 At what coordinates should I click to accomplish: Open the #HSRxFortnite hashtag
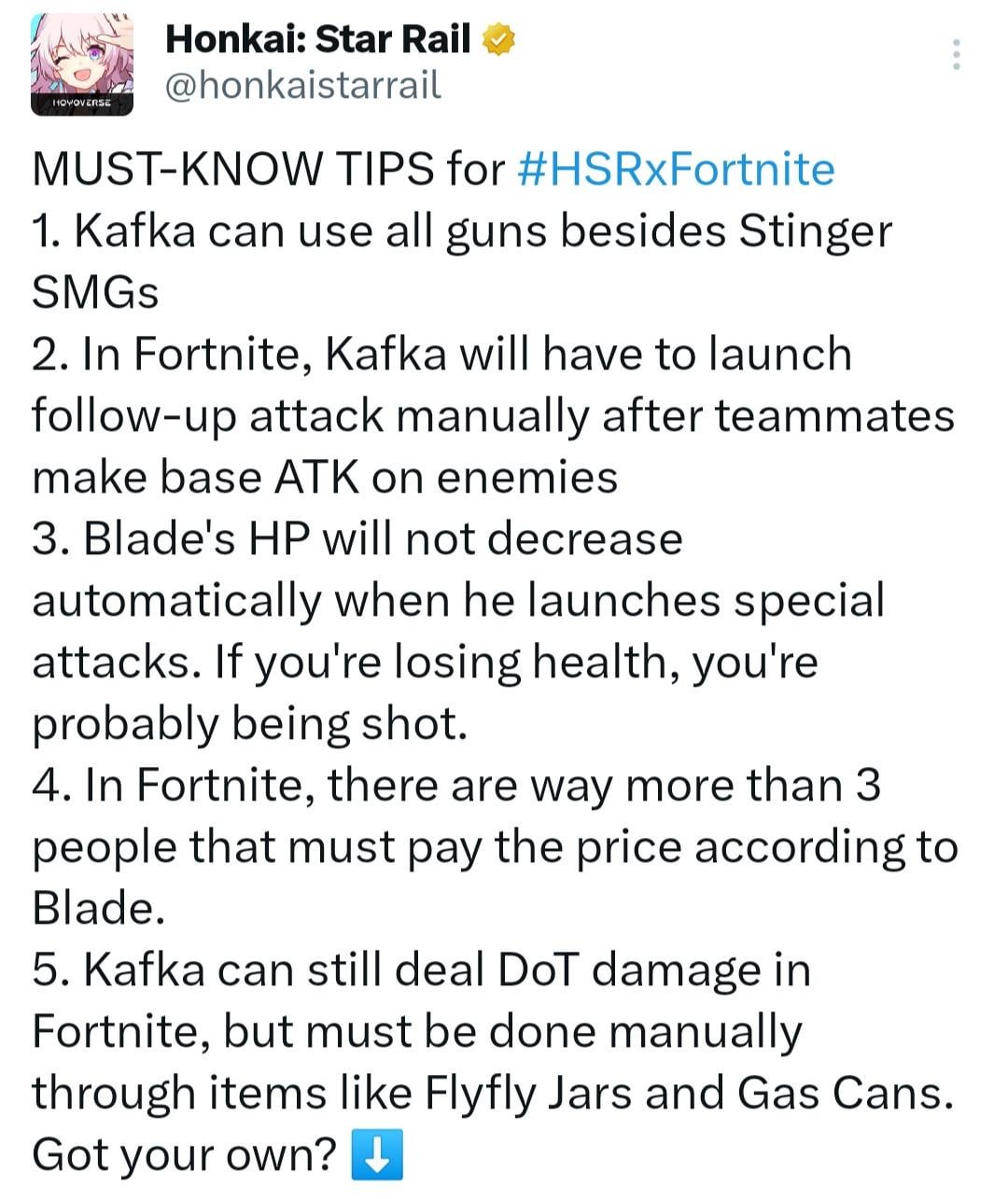click(x=675, y=169)
